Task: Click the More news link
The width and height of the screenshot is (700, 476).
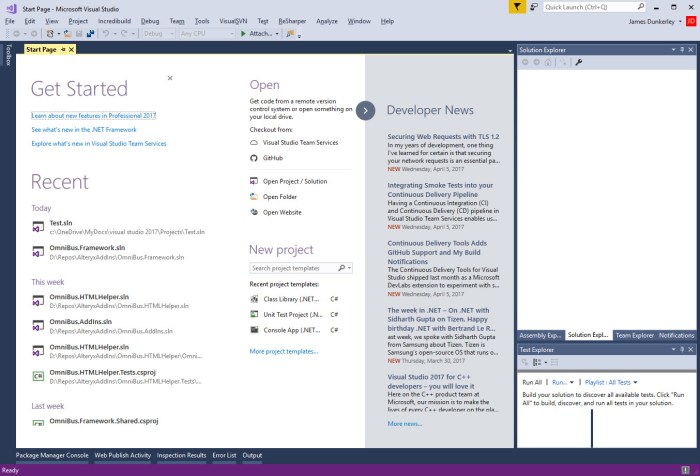Action: click(x=404, y=424)
